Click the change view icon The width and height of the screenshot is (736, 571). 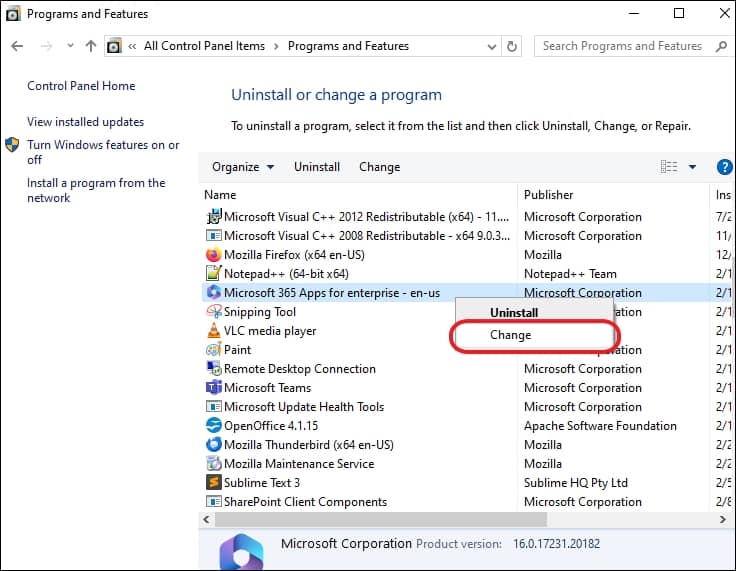[669, 167]
